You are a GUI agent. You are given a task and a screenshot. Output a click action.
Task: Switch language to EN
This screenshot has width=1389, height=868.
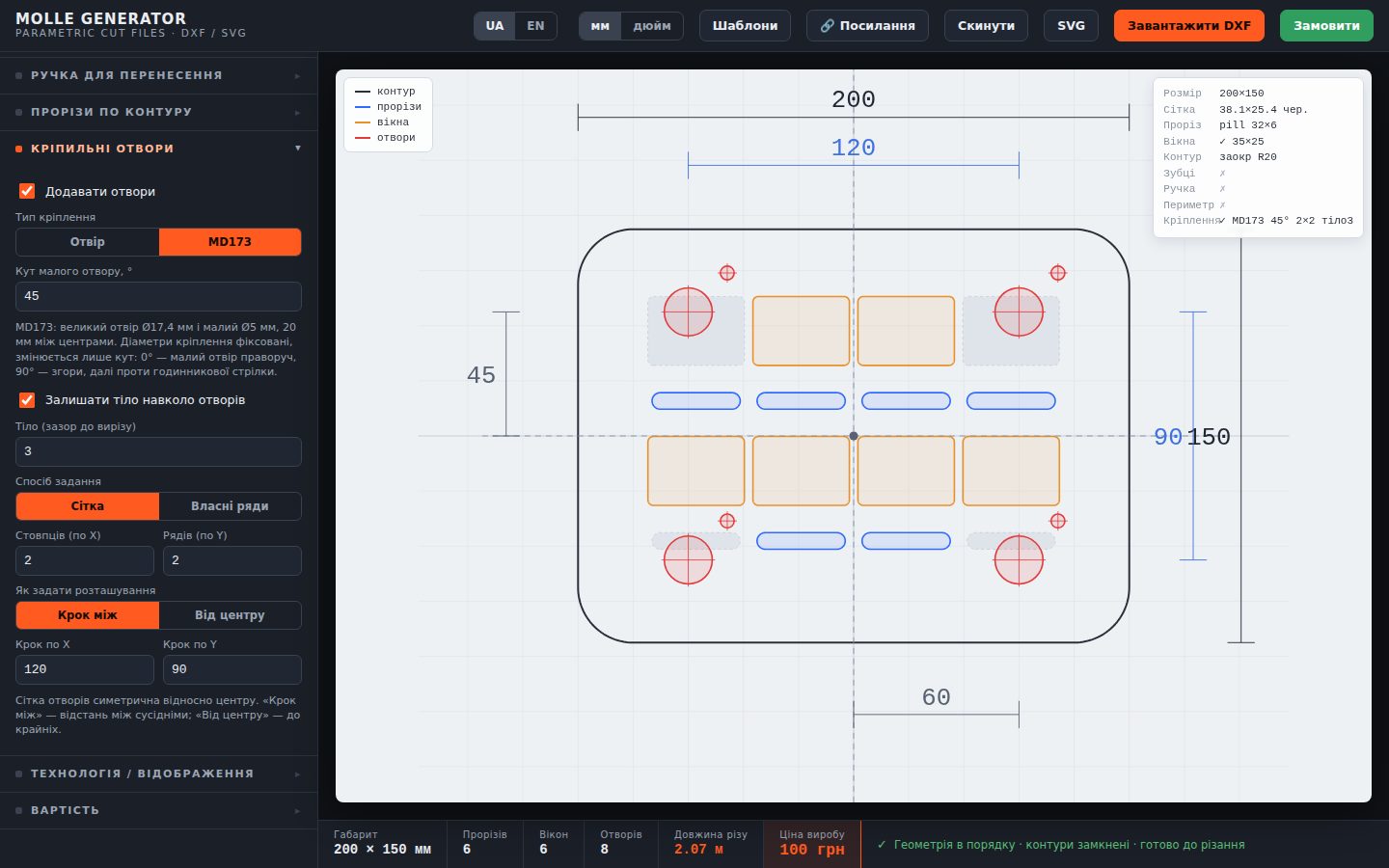click(x=535, y=26)
